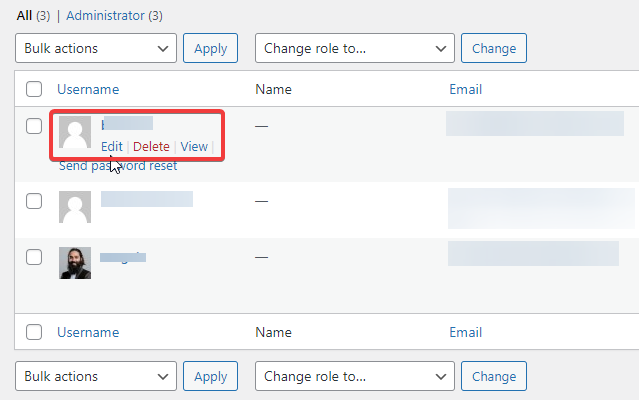Show All users filter
The image size is (639, 400).
24,16
